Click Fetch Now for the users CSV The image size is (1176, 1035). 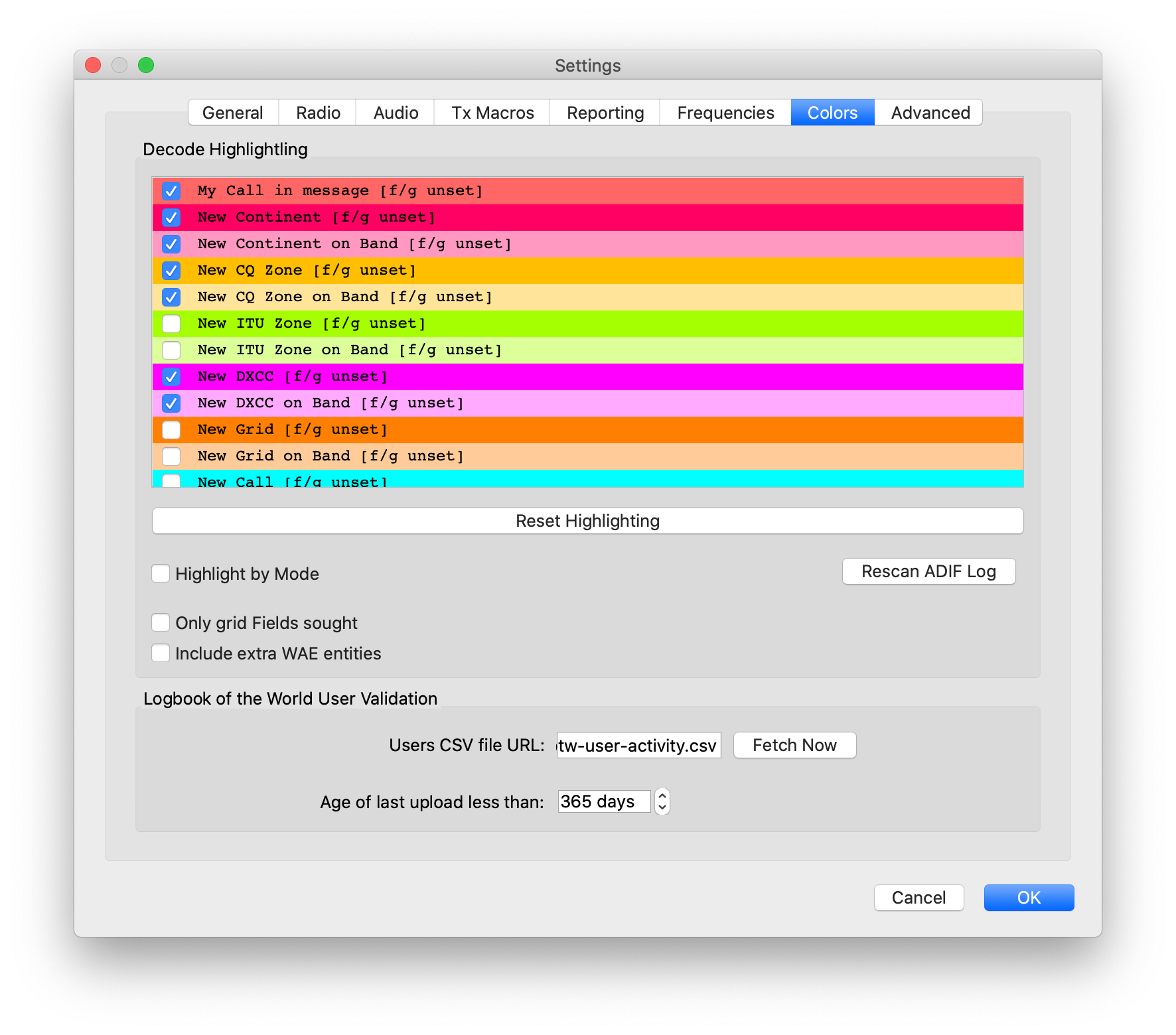794,745
